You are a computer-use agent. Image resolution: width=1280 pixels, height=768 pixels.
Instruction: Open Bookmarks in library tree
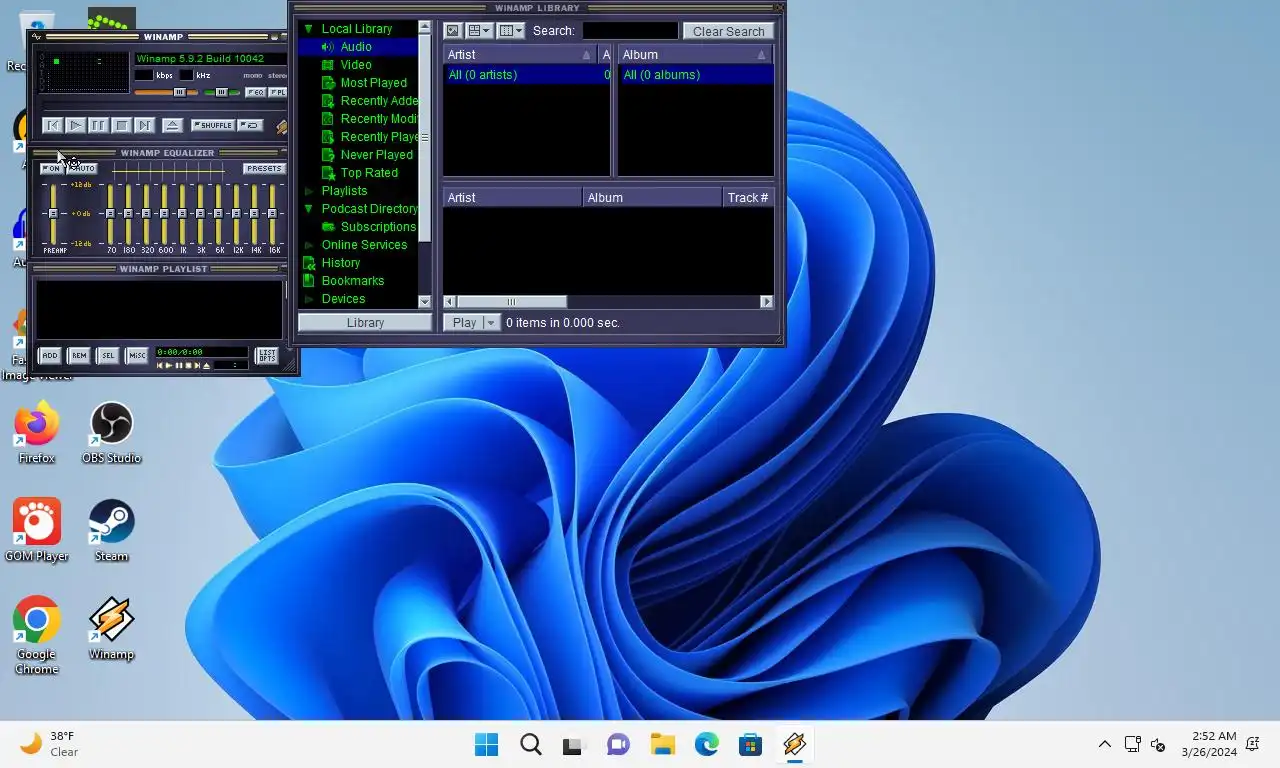tap(352, 281)
